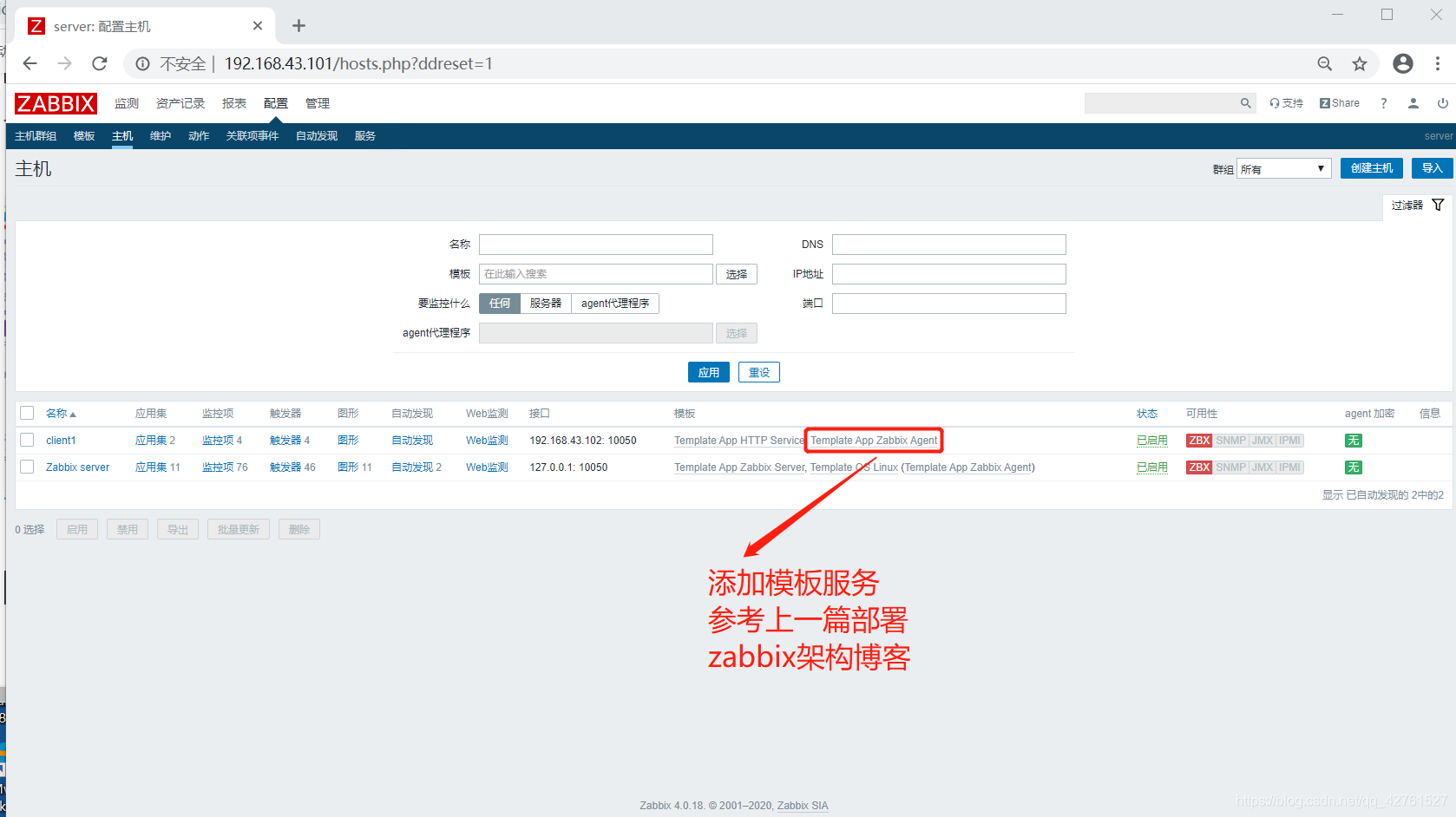Viewport: 1456px width, 817px height.
Task: Open a new browser tab
Action: click(x=298, y=26)
